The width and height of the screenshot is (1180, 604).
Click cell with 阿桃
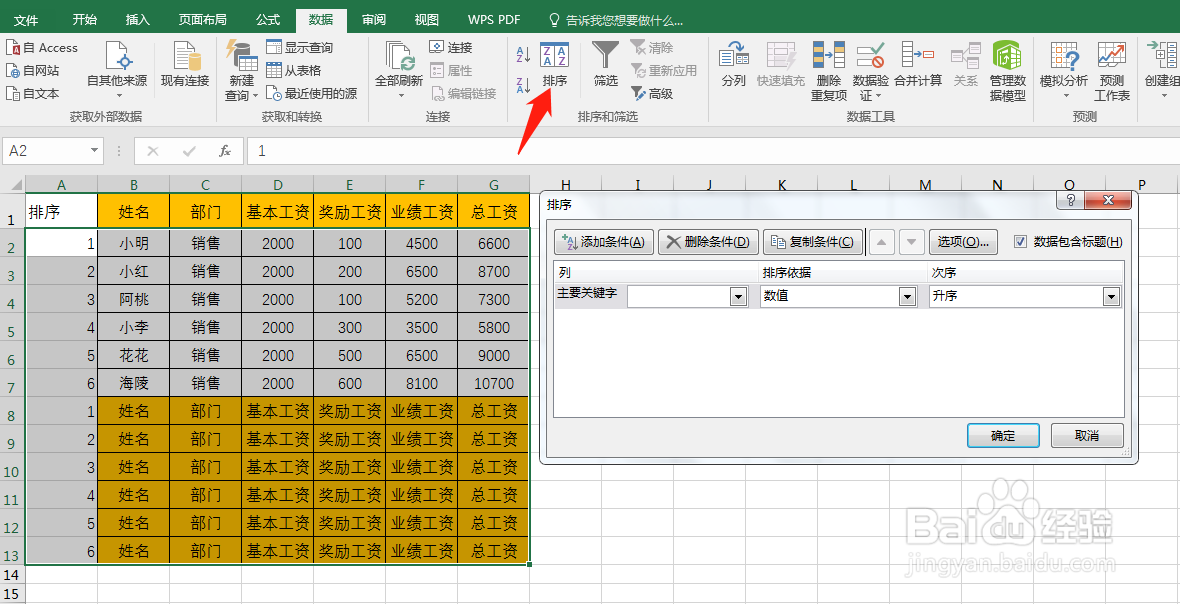tap(134, 299)
